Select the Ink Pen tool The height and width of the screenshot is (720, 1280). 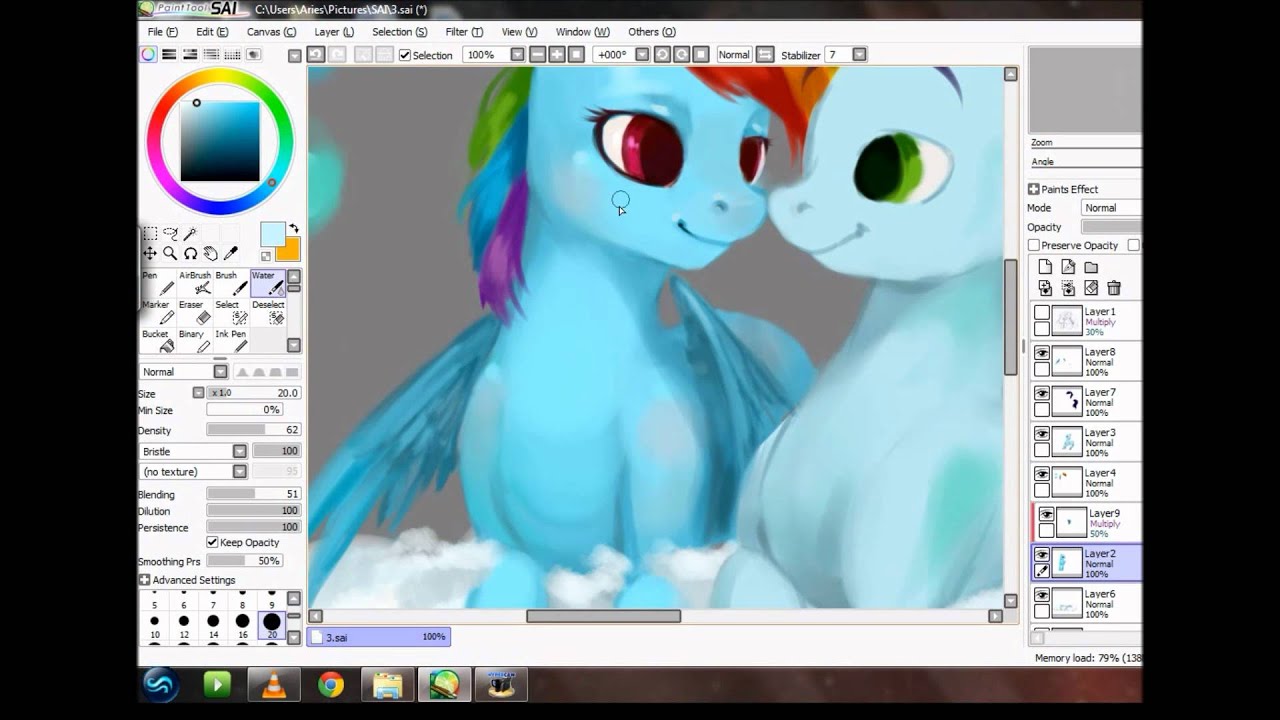pos(231,342)
